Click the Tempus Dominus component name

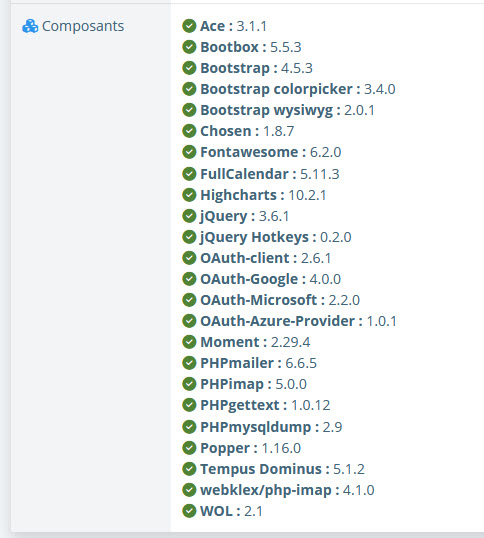pos(261,469)
